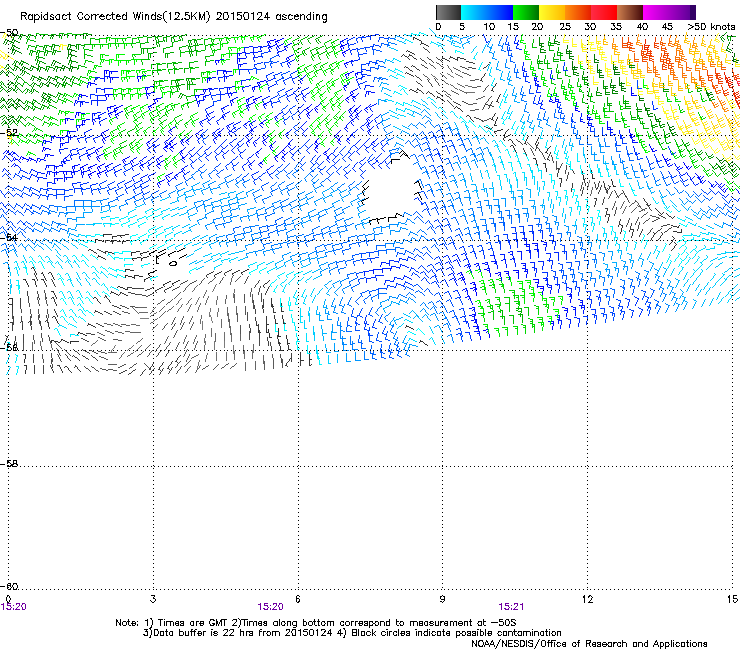740x650 pixels.
Task: Click the longitude label '12'
Action: 588,599
